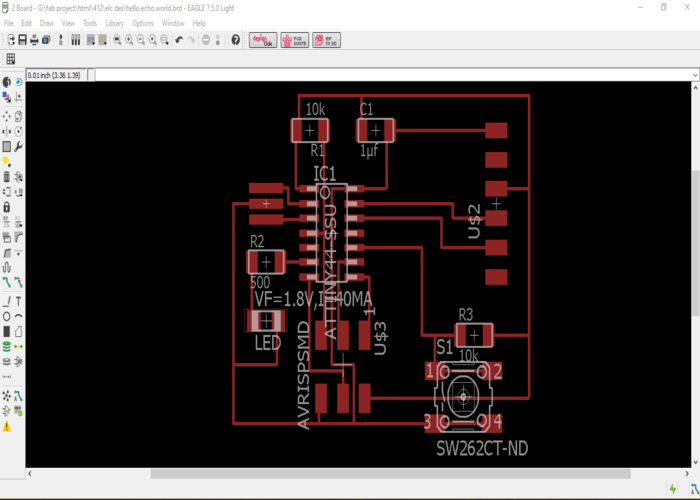Open the Tools menu

(90, 23)
